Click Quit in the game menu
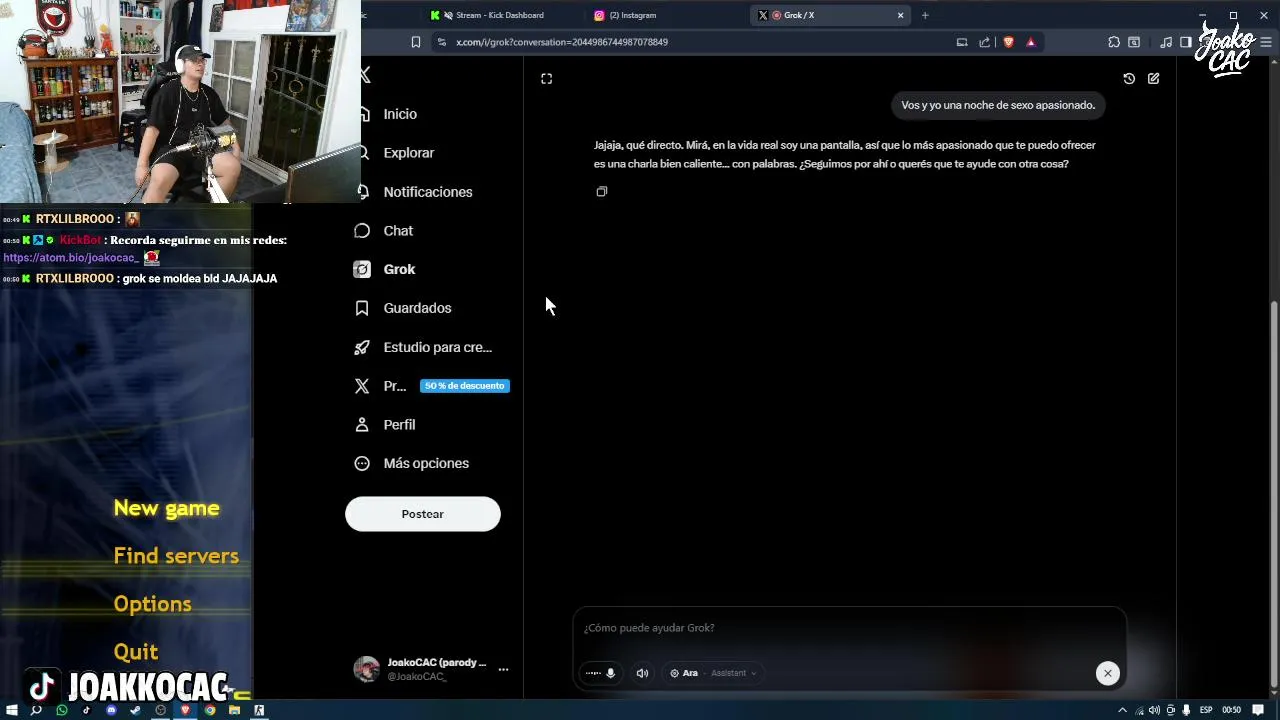 [x=136, y=652]
